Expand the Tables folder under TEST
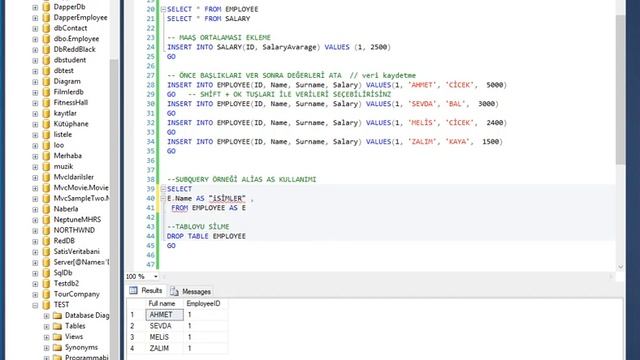The image size is (640, 360). tap(47, 327)
